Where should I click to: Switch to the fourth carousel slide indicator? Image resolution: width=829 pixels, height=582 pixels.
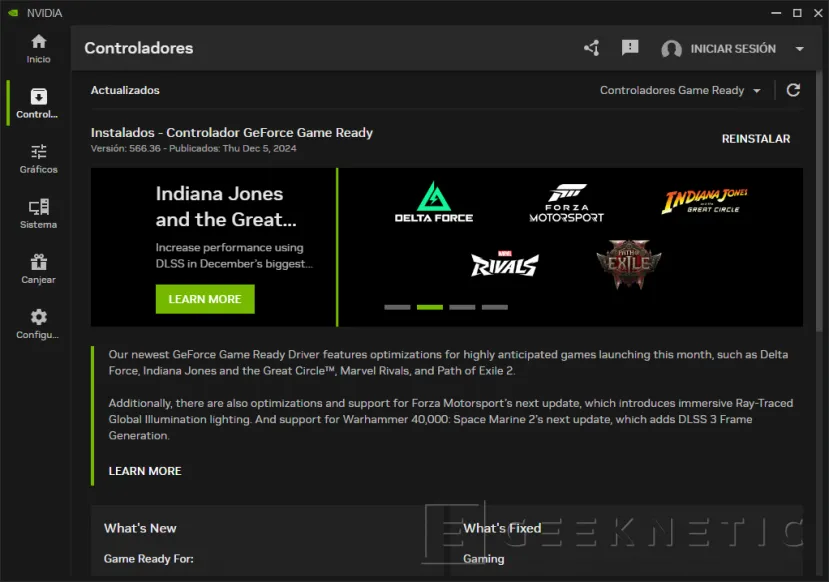click(x=495, y=307)
